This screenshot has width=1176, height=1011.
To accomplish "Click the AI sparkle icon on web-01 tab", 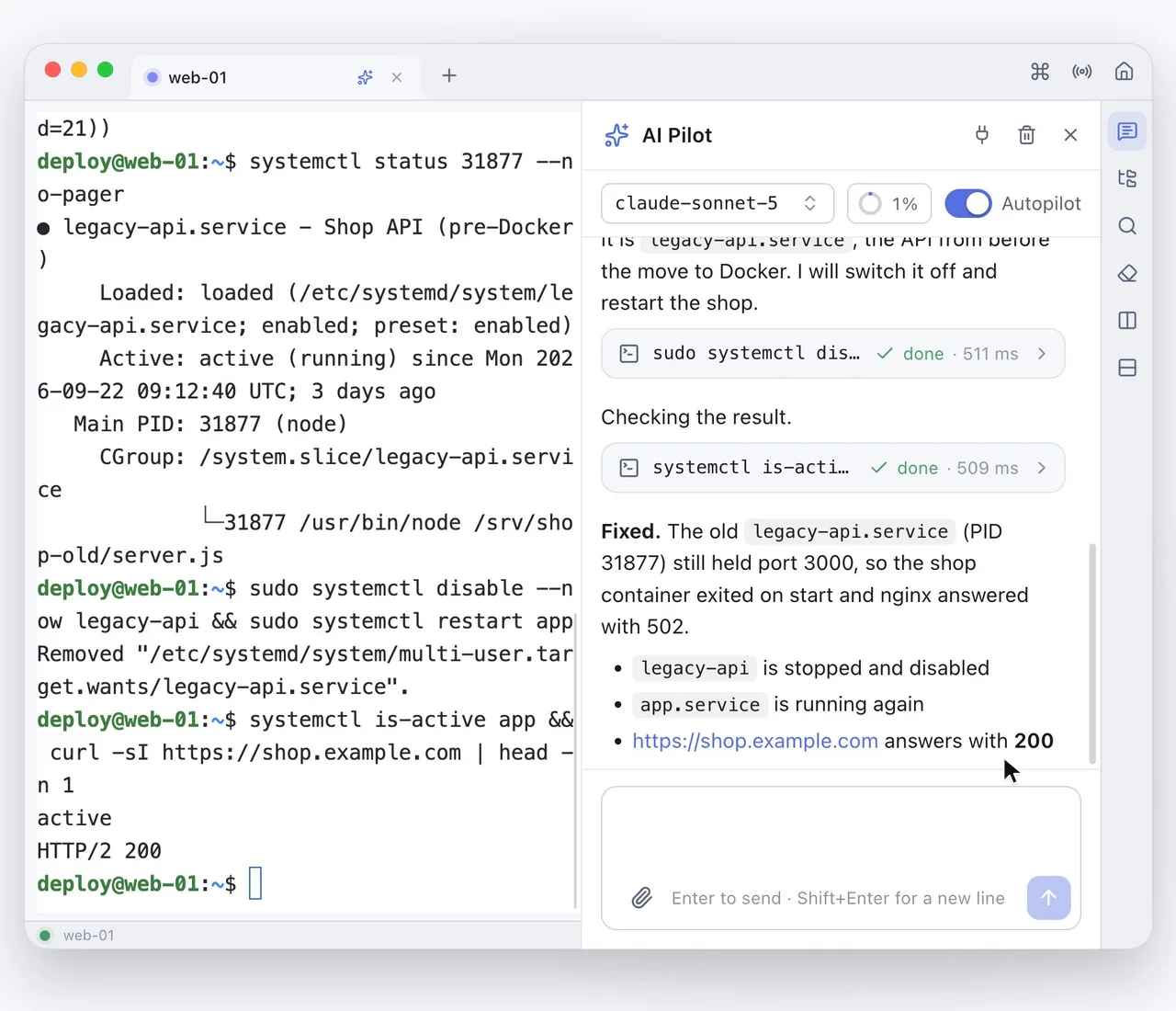I will pos(365,77).
